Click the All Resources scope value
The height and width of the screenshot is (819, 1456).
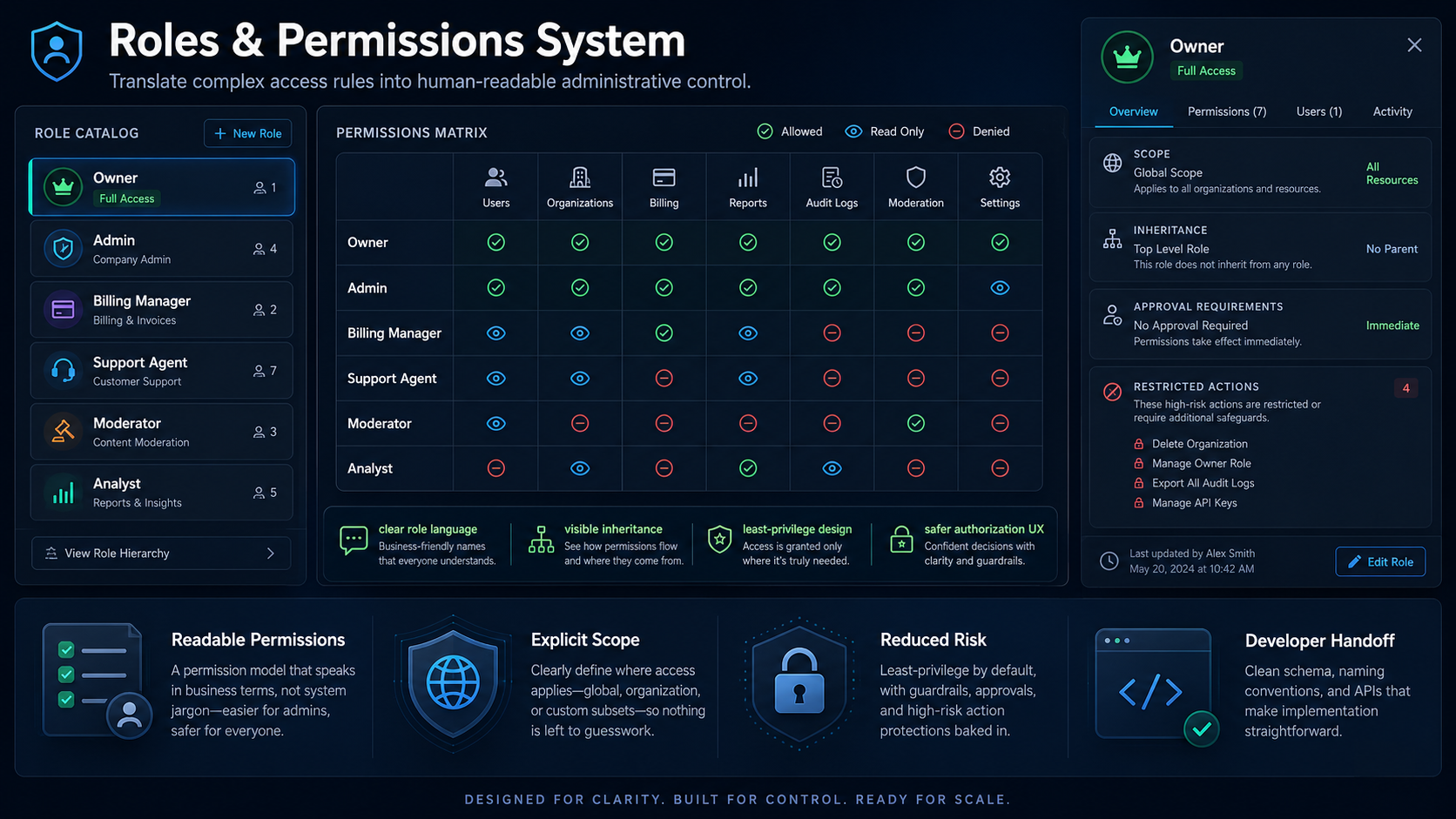pyautogui.click(x=1392, y=173)
